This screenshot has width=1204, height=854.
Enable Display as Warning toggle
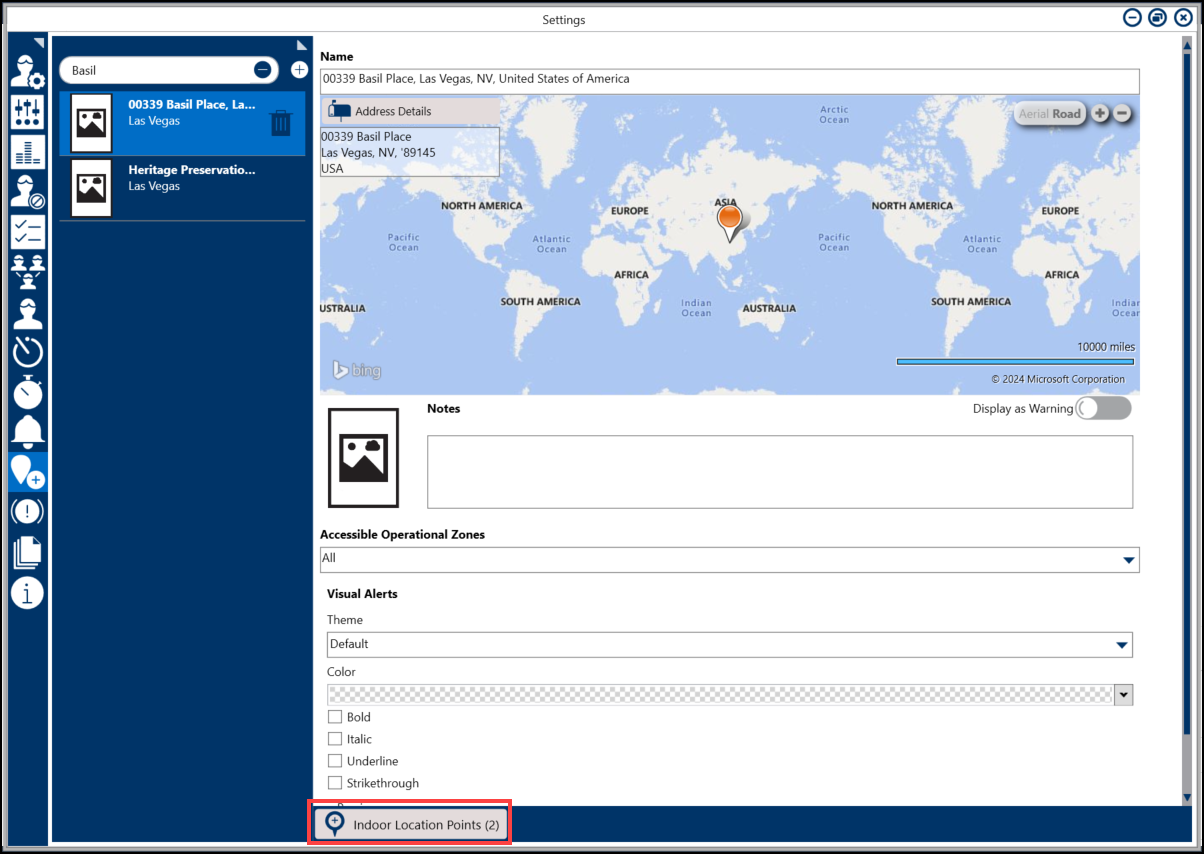[x=1102, y=408]
